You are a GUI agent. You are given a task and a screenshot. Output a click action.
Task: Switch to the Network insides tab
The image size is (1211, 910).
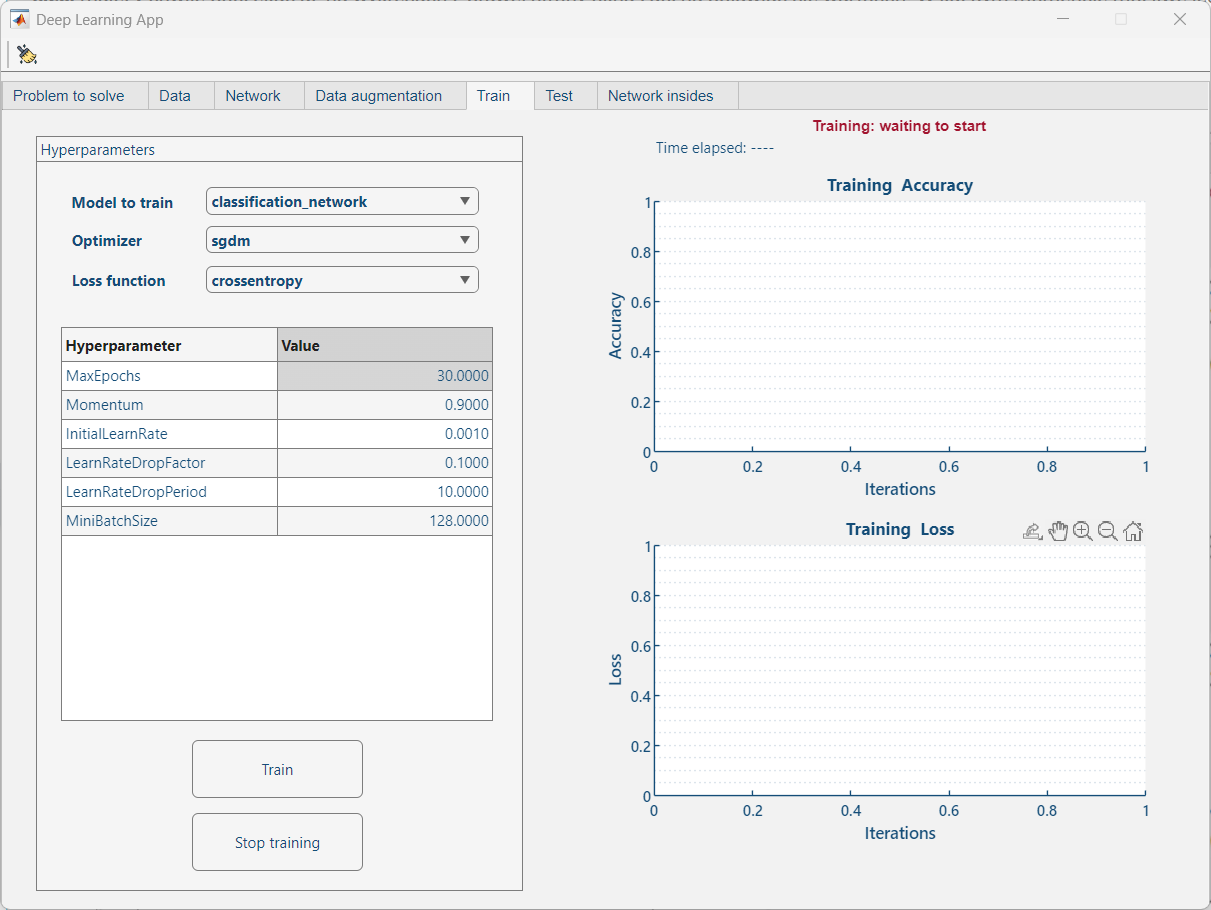coord(660,96)
